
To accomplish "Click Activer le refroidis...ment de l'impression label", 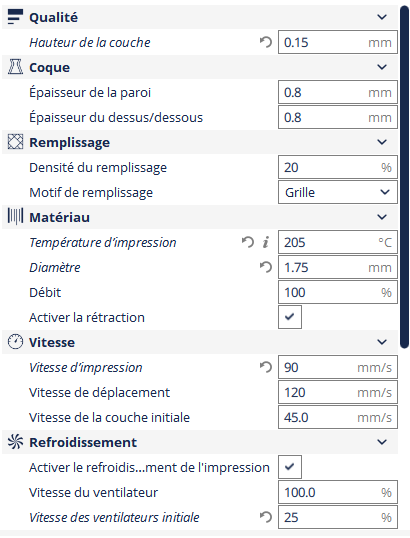I will pyautogui.click(x=149, y=467).
